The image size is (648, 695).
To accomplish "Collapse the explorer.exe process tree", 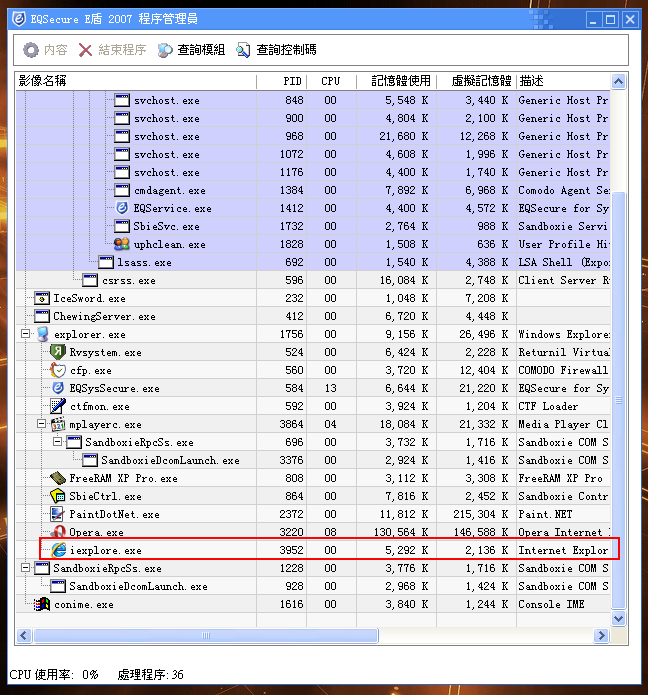I will (x=26, y=334).
